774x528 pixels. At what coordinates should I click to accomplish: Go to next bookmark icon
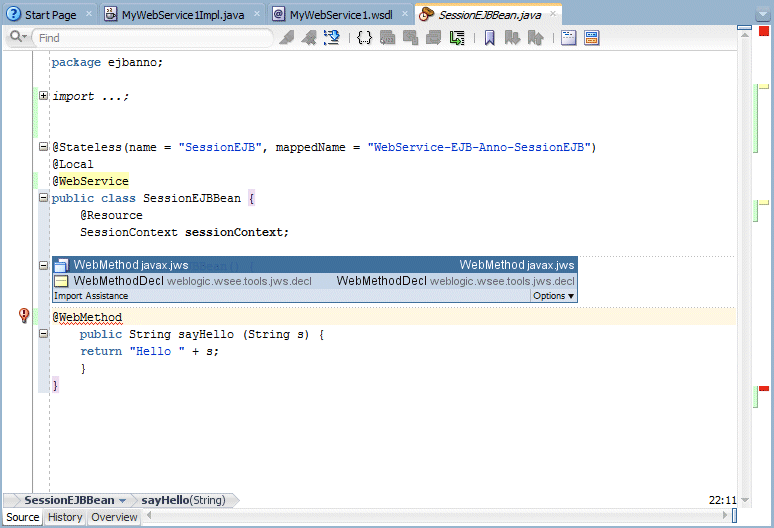tap(512, 38)
